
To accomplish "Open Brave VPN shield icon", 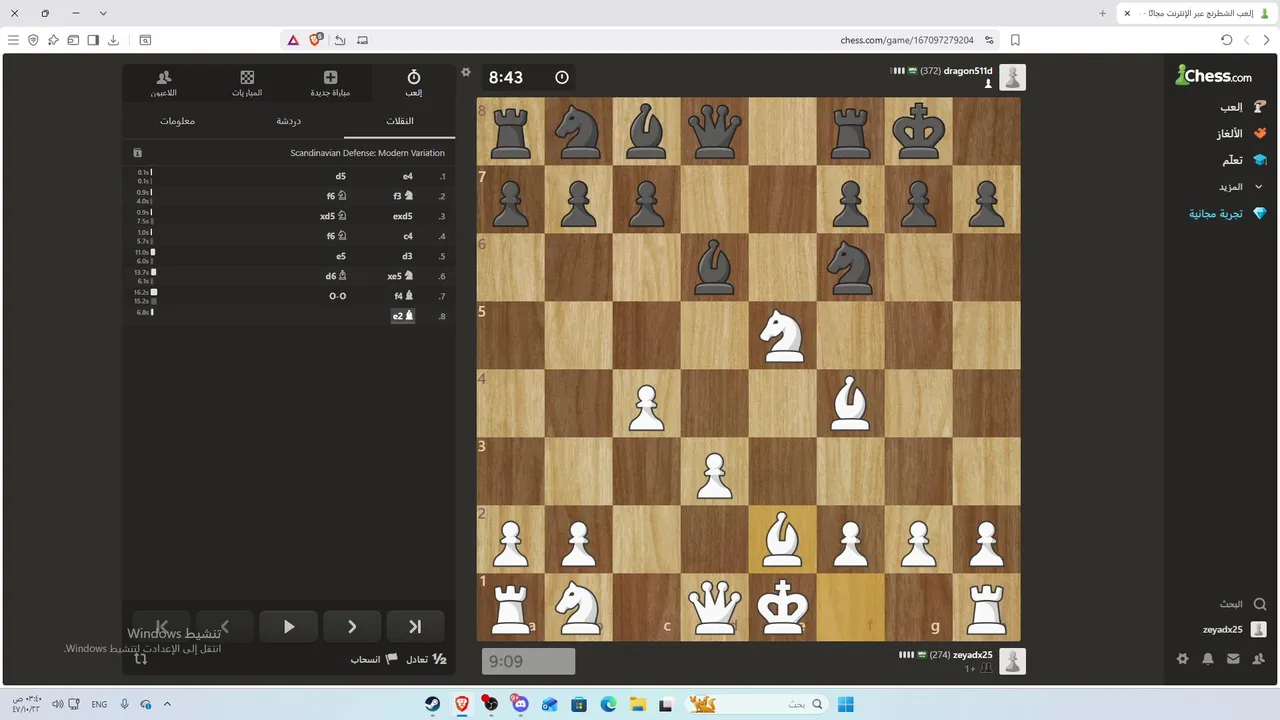I will pyautogui.click(x=32, y=40).
